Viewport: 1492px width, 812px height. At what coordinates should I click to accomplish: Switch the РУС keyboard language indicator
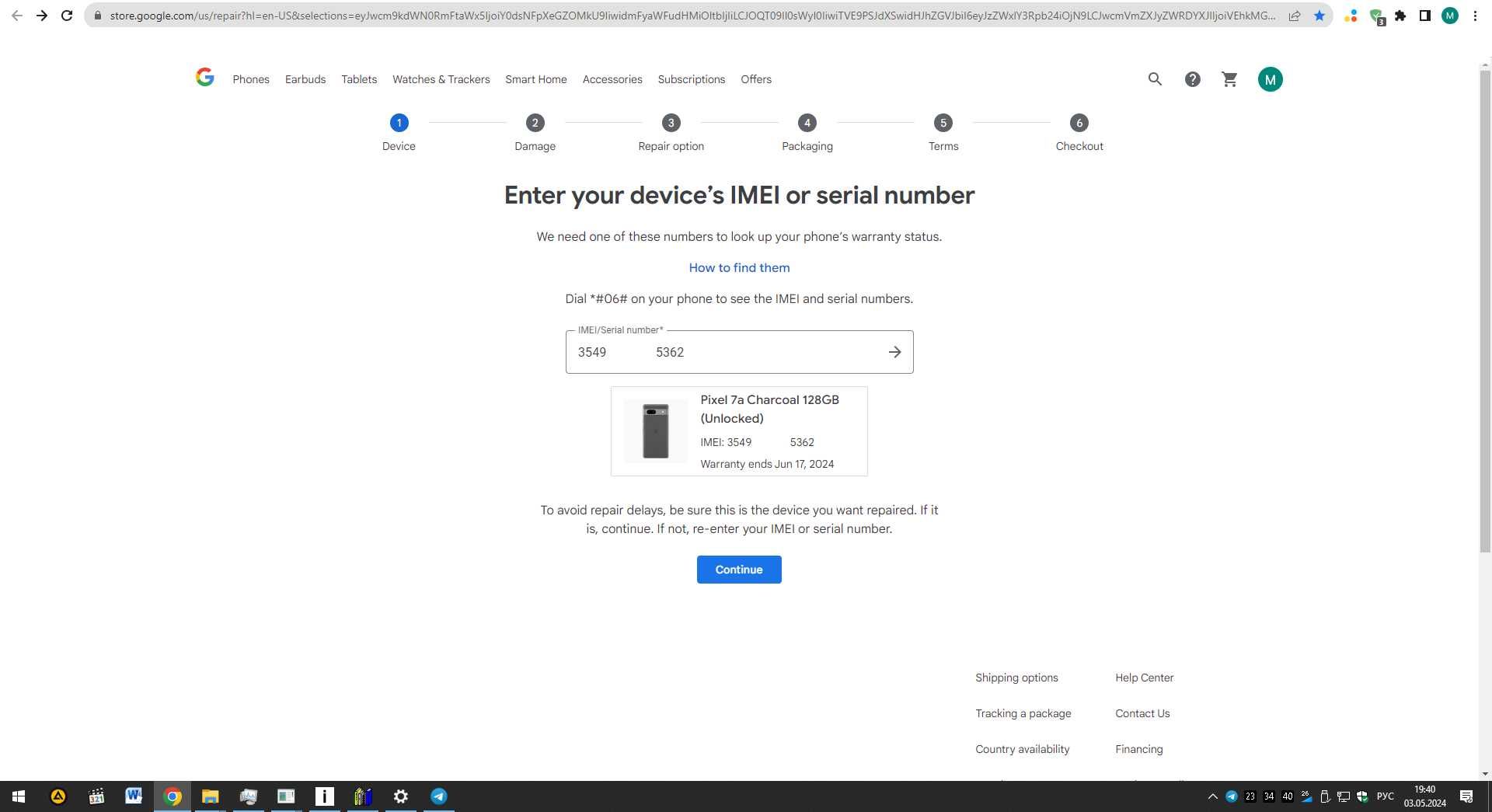(1385, 796)
